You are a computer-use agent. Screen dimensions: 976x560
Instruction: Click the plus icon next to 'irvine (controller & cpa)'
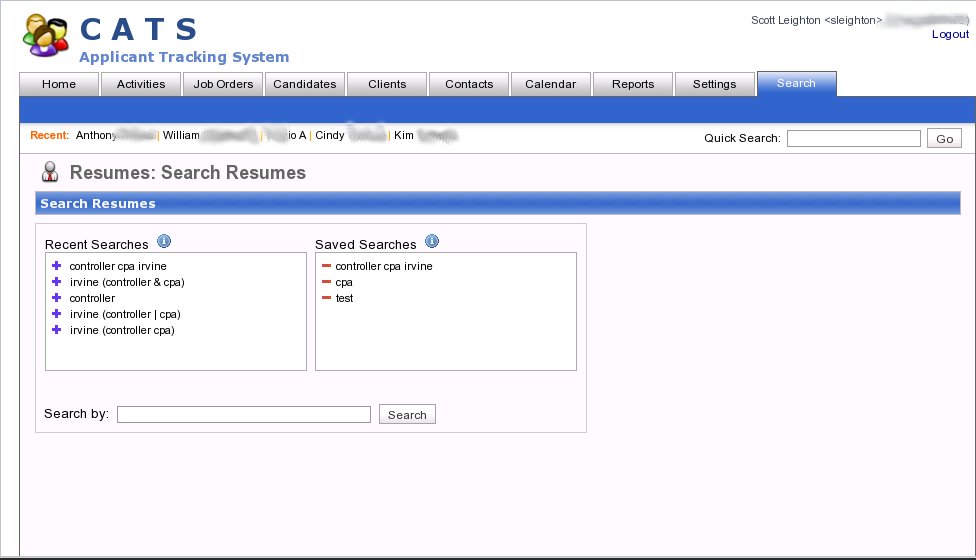coord(57,282)
